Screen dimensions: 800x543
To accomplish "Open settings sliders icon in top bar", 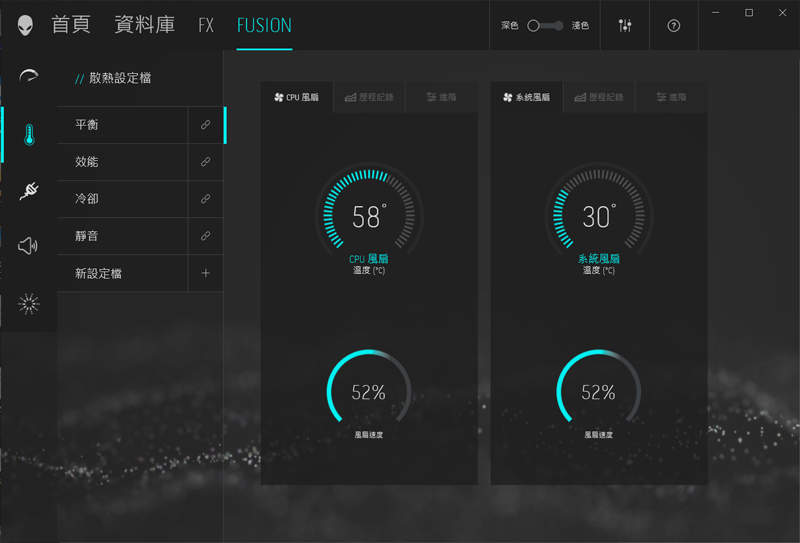I will 626,25.
